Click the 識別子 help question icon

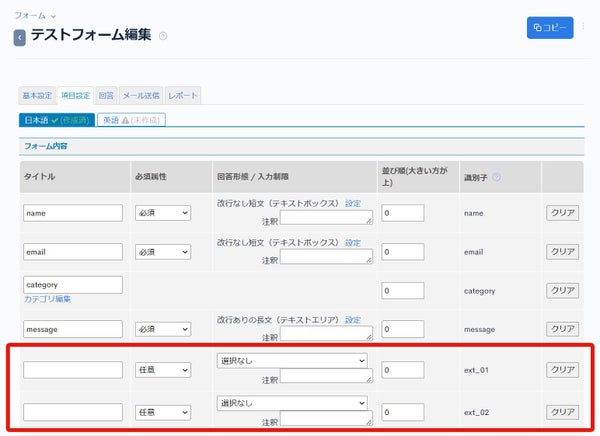[x=496, y=177]
